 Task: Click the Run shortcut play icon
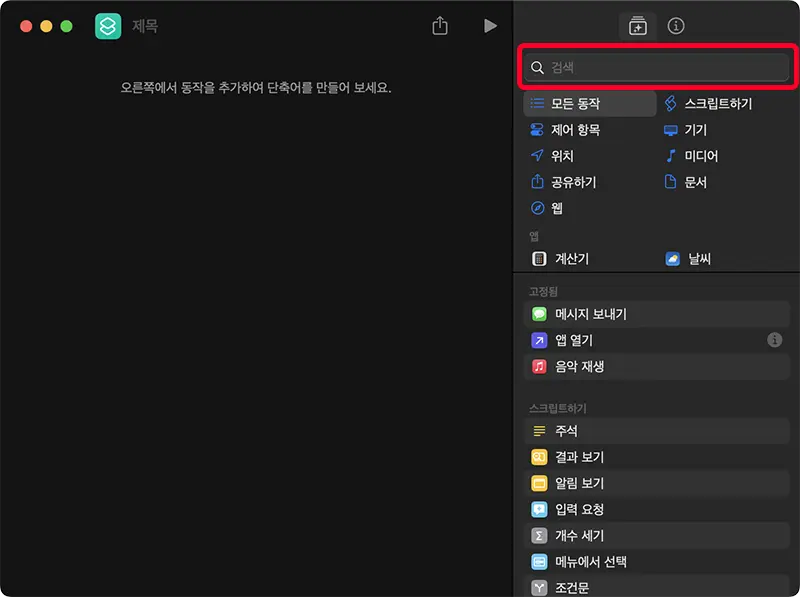point(490,26)
